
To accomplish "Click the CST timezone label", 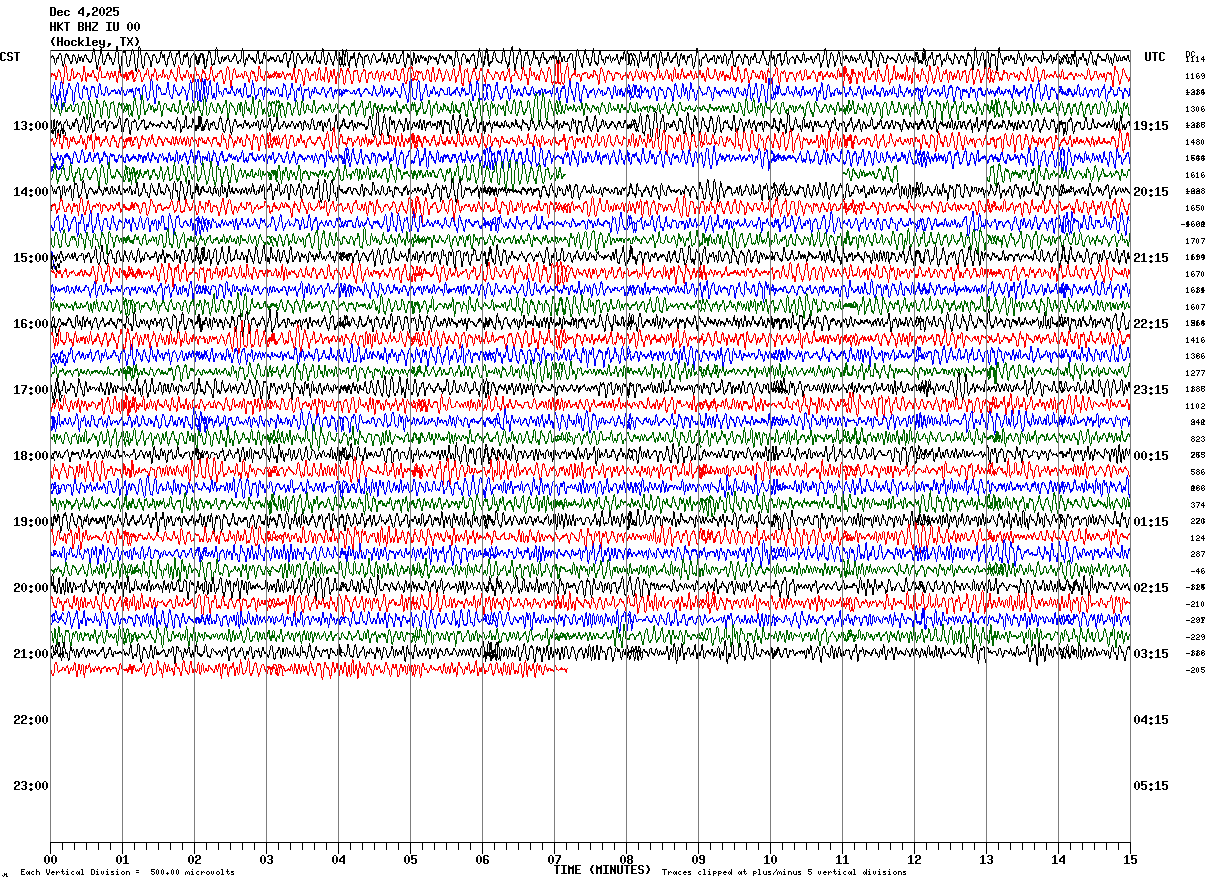I will [10, 57].
